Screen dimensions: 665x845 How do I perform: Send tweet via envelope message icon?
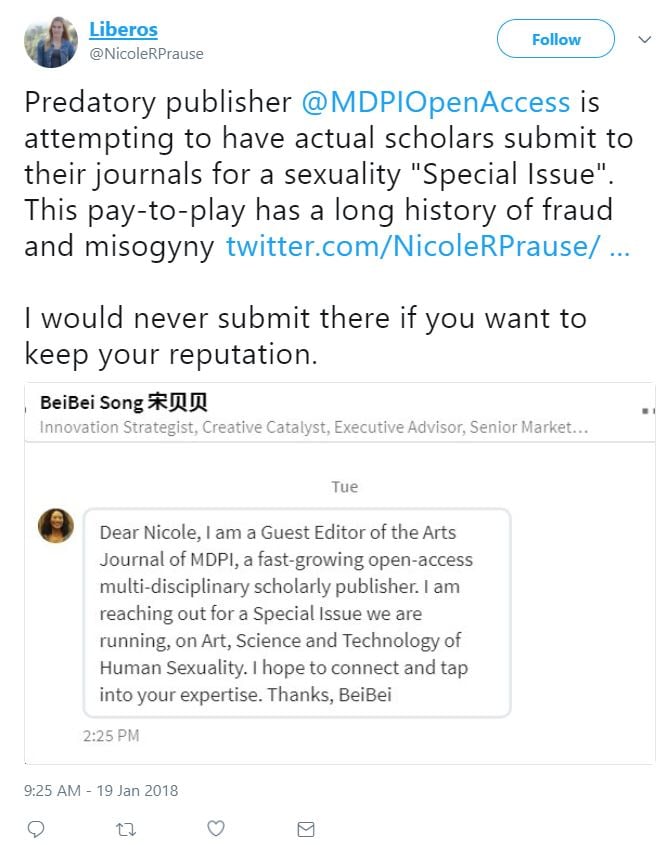306,828
